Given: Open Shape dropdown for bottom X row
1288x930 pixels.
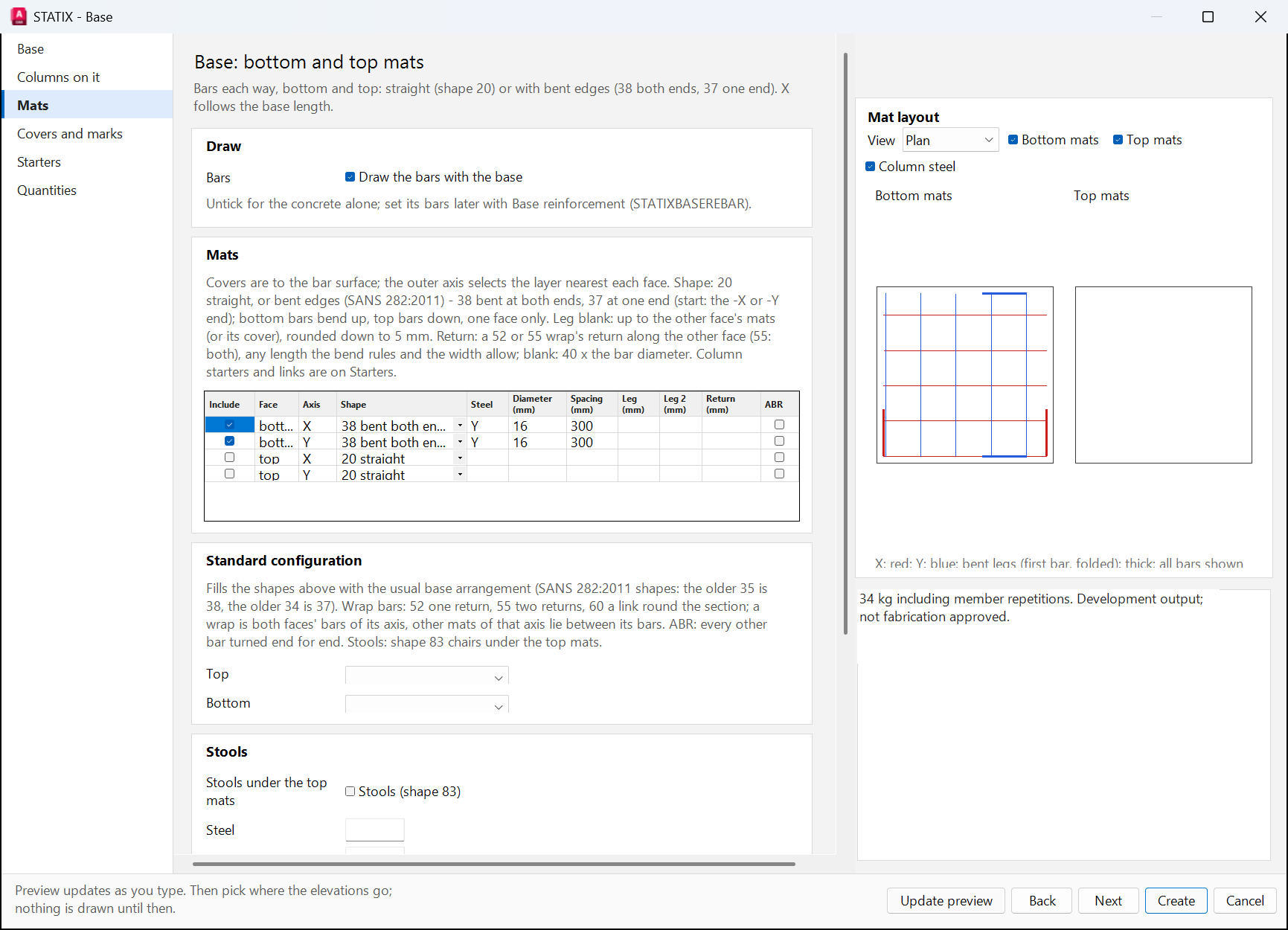Looking at the screenshot, I should point(460,426).
